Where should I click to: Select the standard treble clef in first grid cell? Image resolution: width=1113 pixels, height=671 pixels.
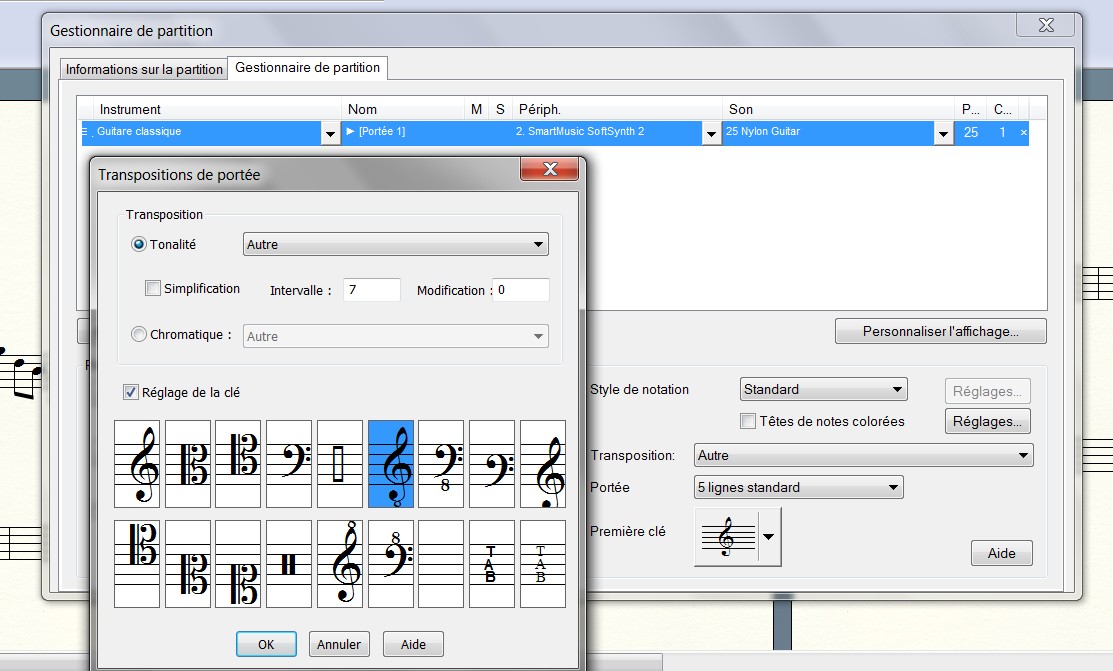138,464
